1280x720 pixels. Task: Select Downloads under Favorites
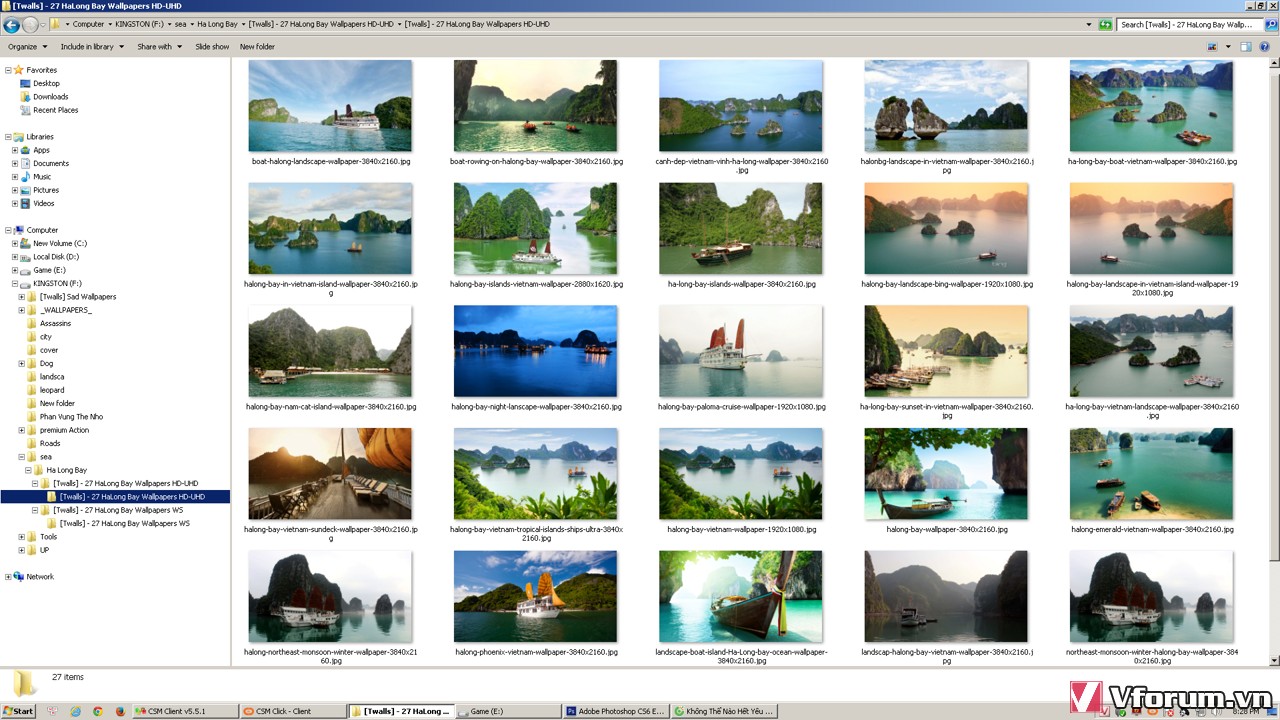coord(50,97)
